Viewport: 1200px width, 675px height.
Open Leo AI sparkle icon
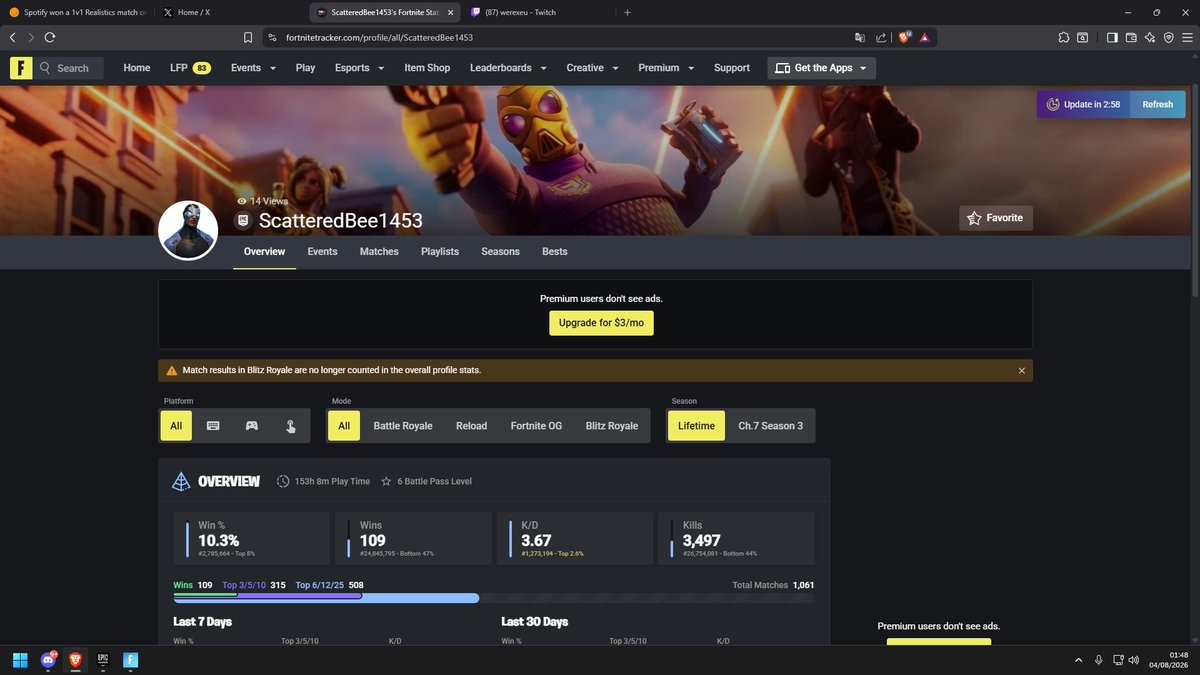[1150, 37]
